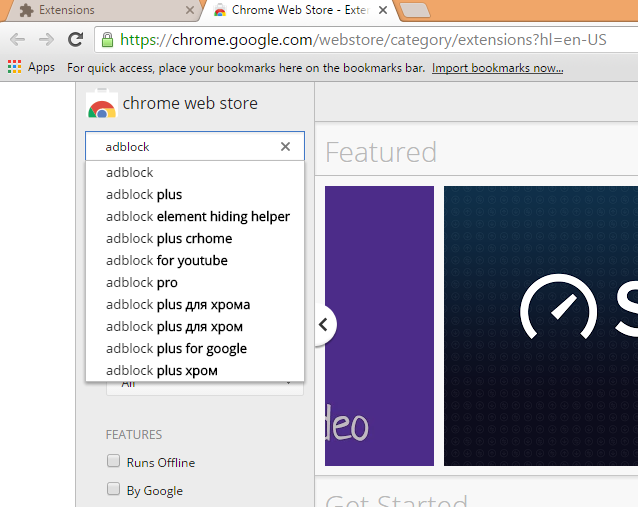This screenshot has height=507, width=638.
Task: Enable the Runs Offline checkbox
Action: click(113, 461)
